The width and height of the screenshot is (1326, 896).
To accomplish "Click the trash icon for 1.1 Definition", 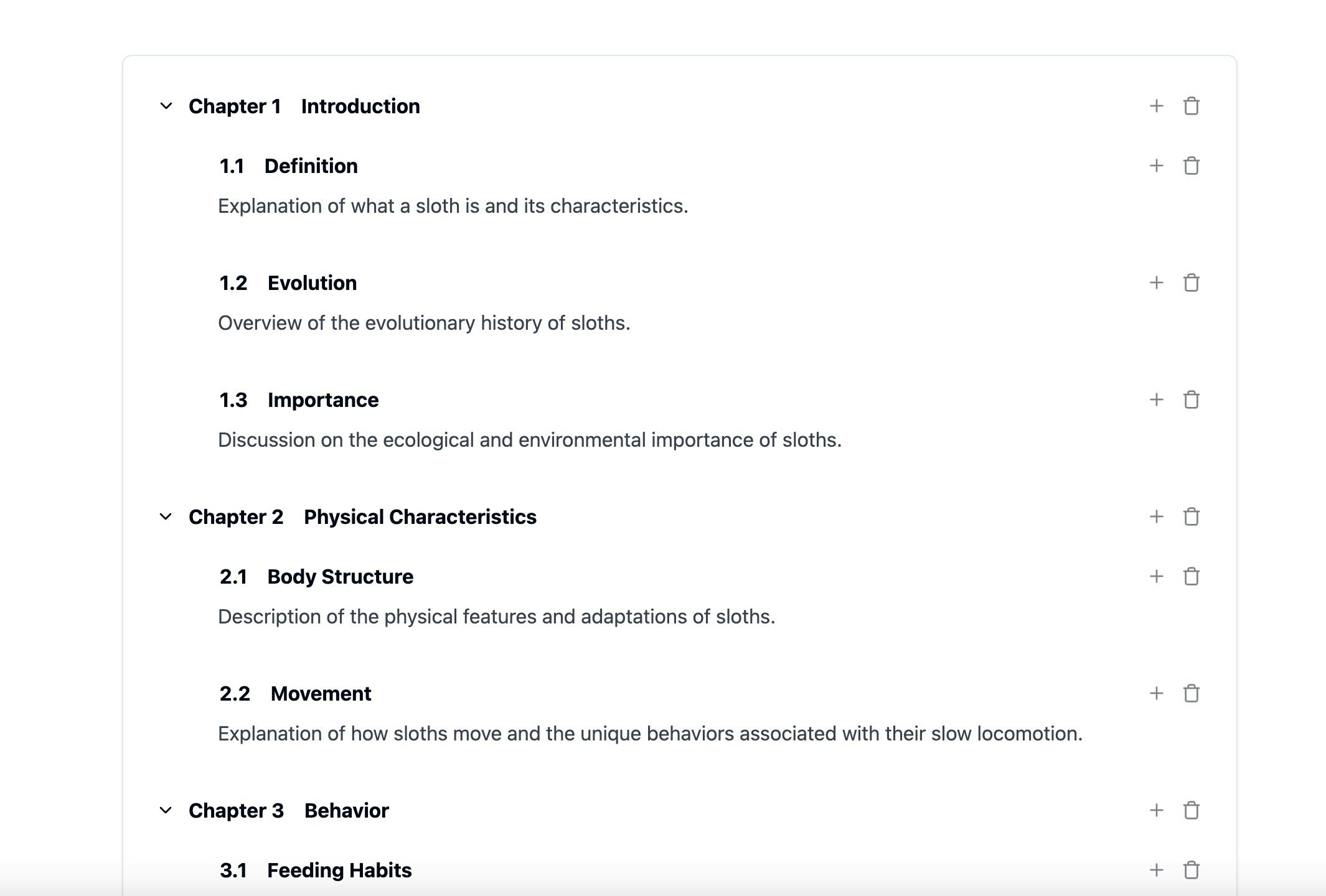I will click(1191, 166).
